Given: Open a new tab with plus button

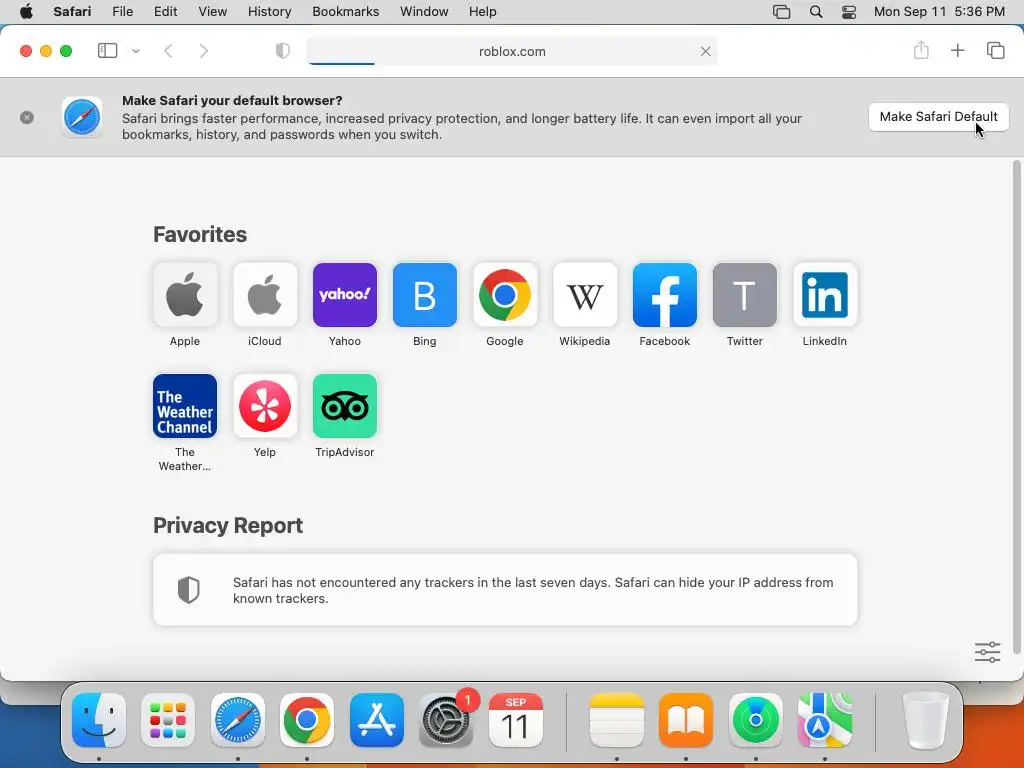Looking at the screenshot, I should click(x=957, y=50).
